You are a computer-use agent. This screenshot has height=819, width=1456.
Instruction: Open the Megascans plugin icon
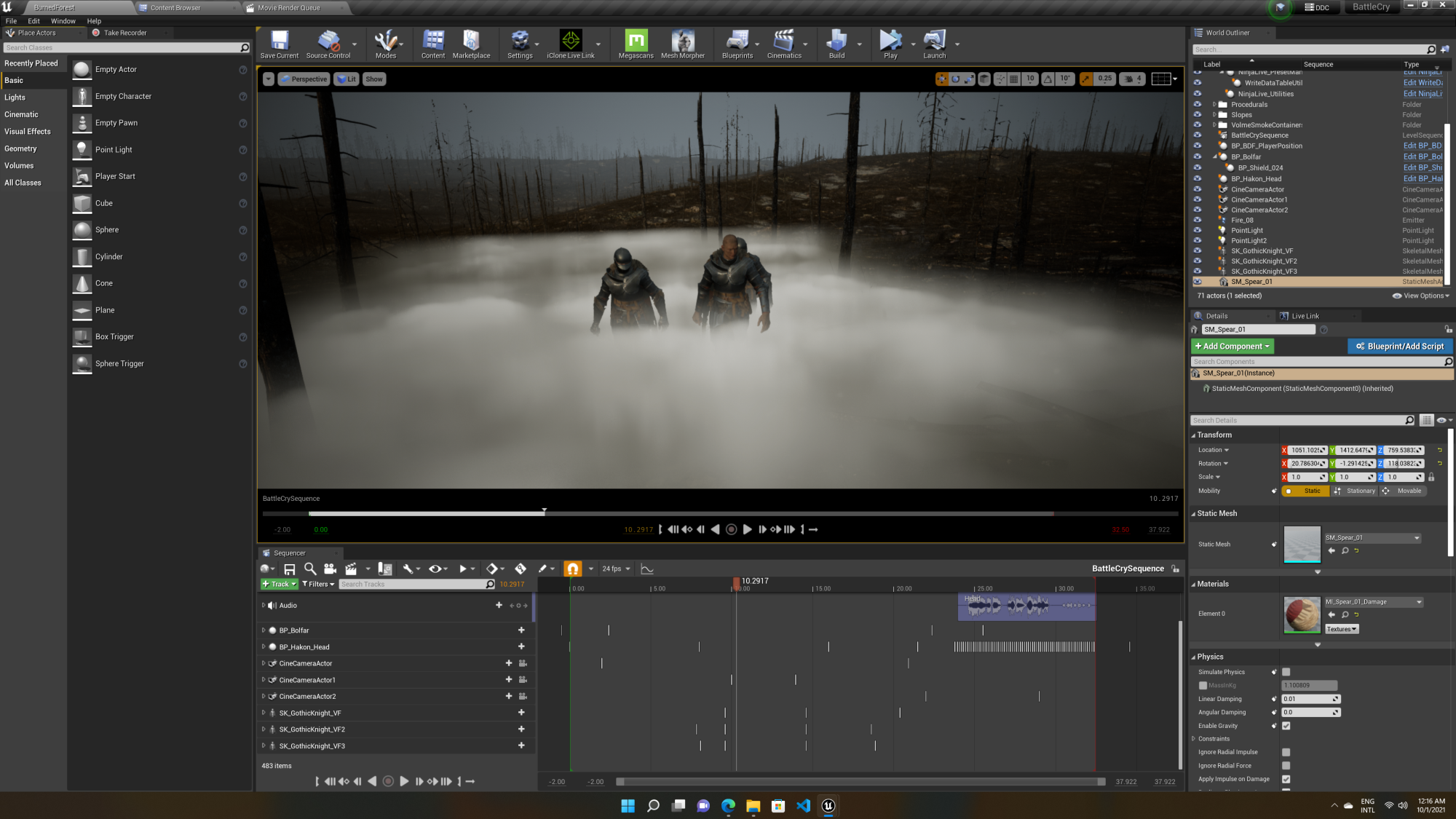(x=636, y=44)
